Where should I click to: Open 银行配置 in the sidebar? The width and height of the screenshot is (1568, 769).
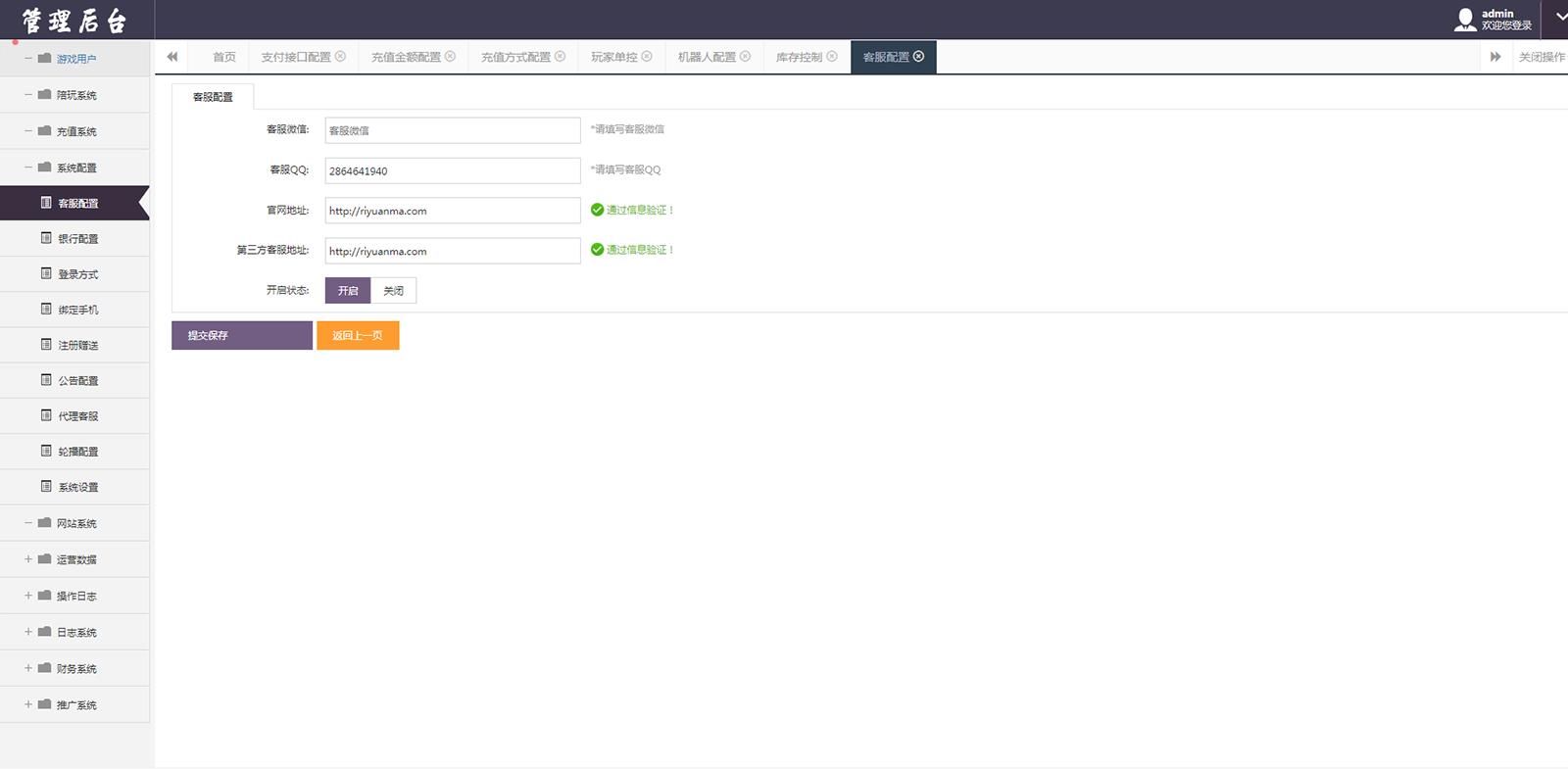pyautogui.click(x=77, y=239)
